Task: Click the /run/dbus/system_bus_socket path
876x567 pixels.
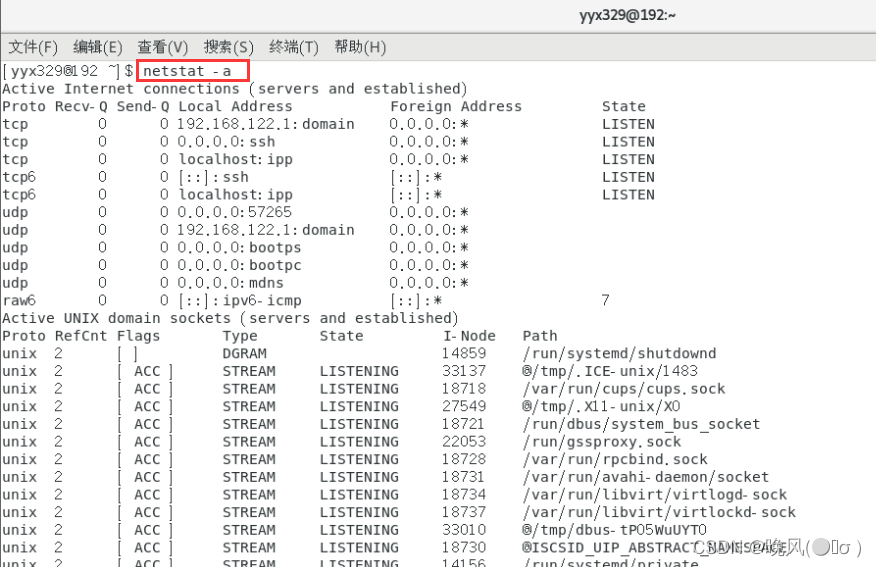Action: coord(641,424)
